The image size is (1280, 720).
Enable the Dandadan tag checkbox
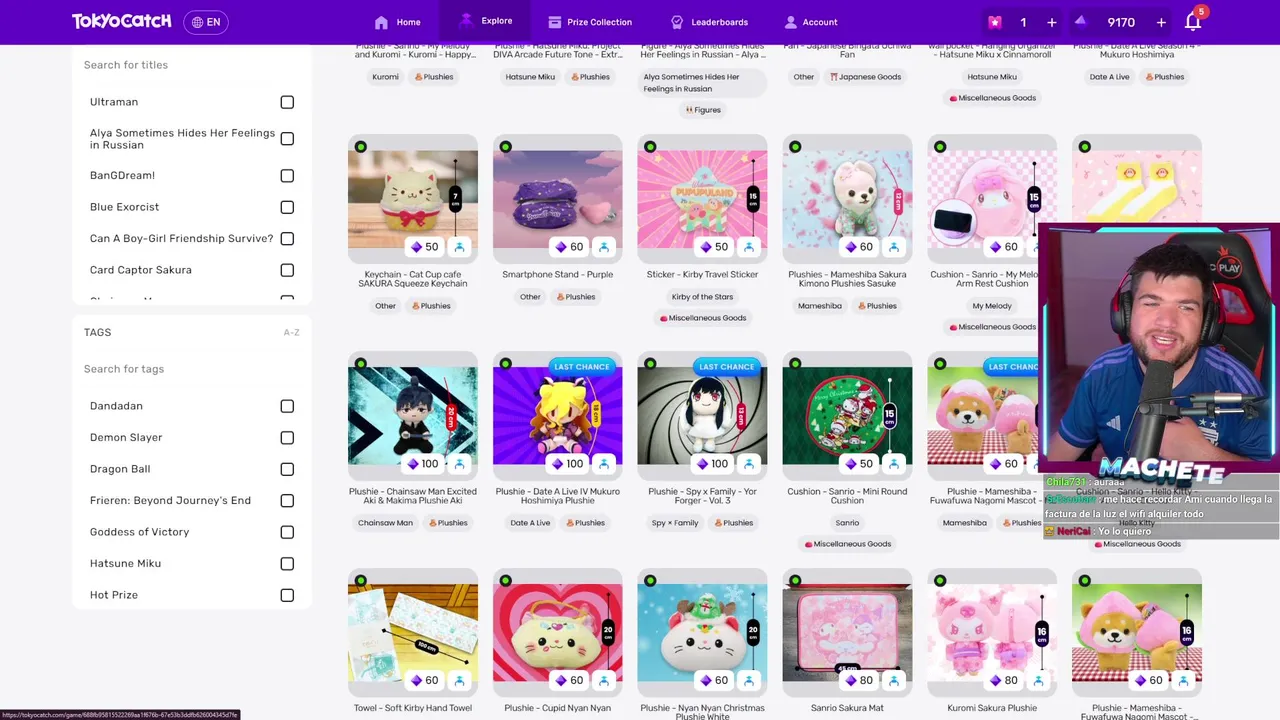point(287,406)
